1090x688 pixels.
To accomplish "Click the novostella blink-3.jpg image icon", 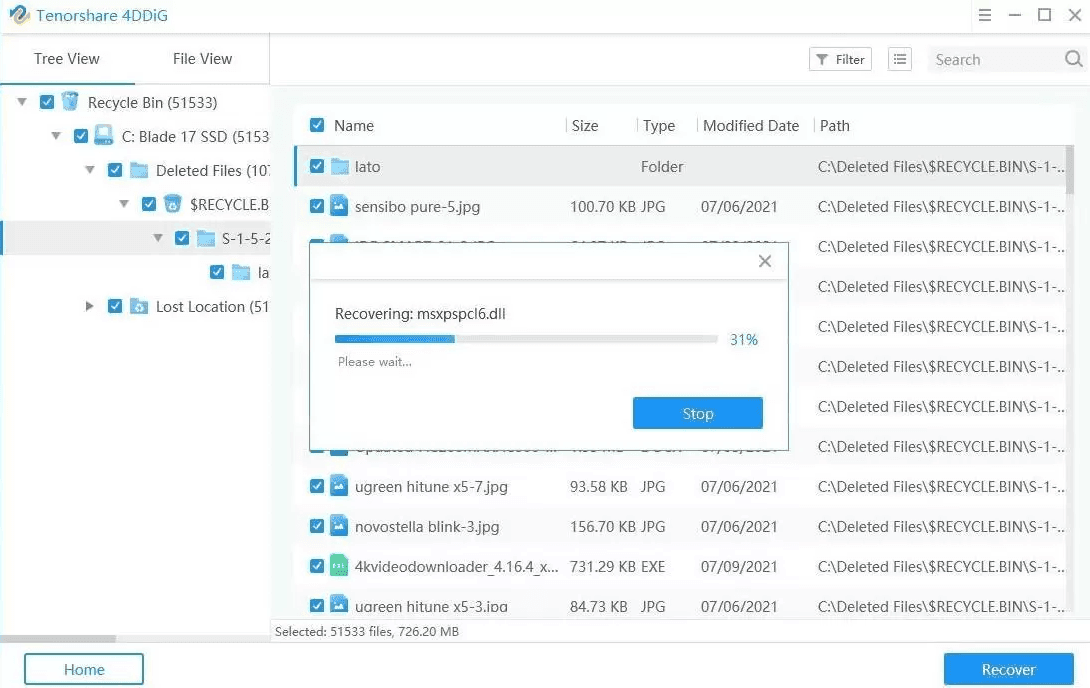I will 339,526.
